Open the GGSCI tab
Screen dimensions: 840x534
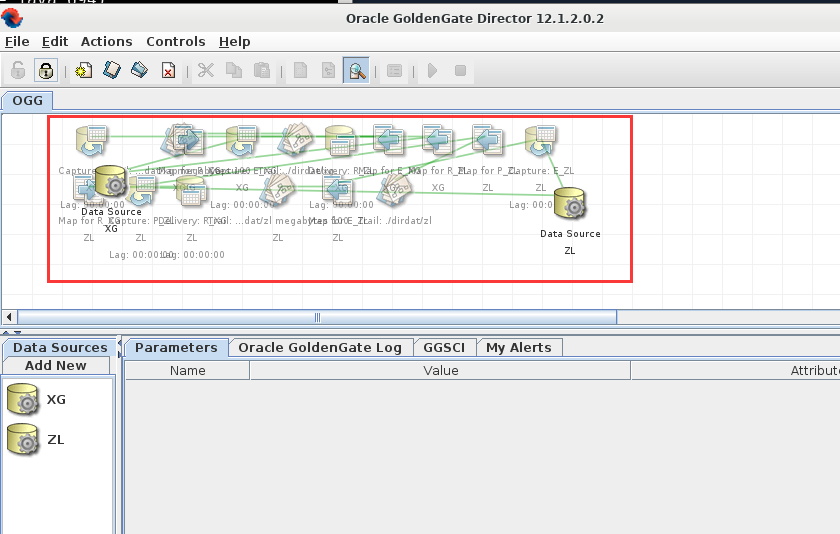[x=444, y=348]
